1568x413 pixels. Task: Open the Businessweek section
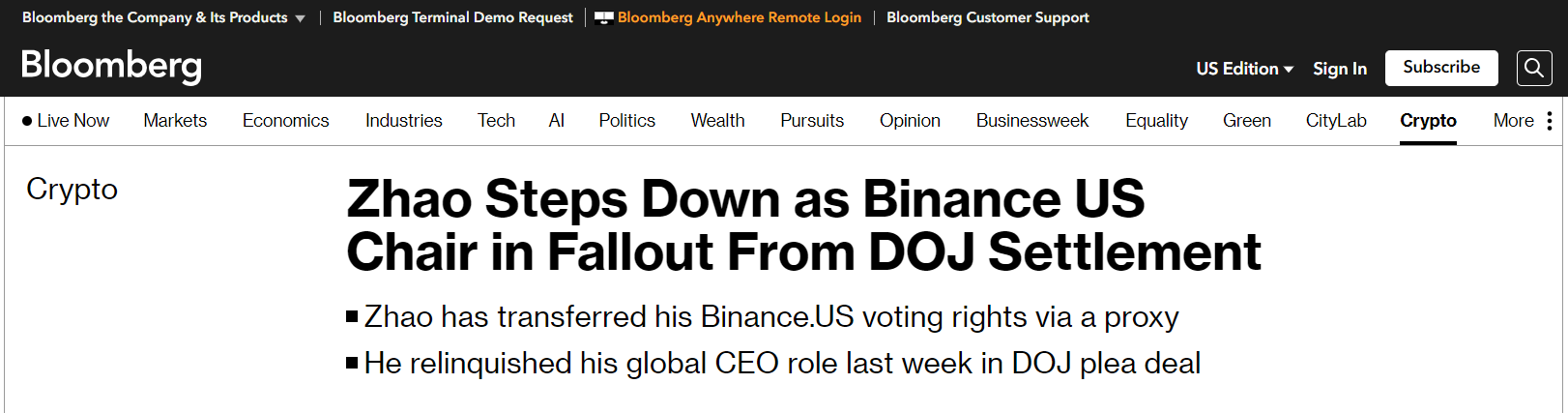click(1031, 121)
